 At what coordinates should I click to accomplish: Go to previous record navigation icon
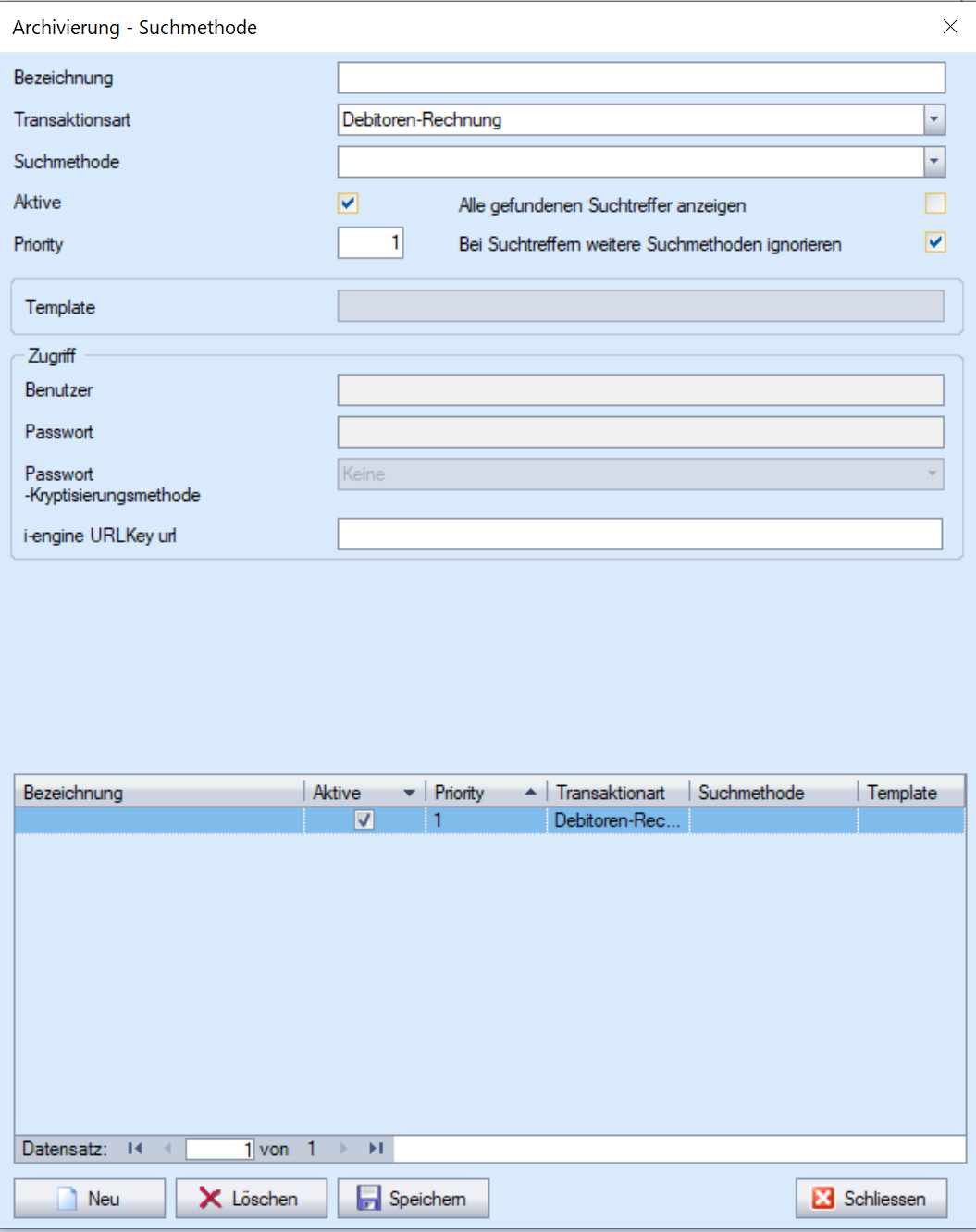pyautogui.click(x=167, y=1149)
